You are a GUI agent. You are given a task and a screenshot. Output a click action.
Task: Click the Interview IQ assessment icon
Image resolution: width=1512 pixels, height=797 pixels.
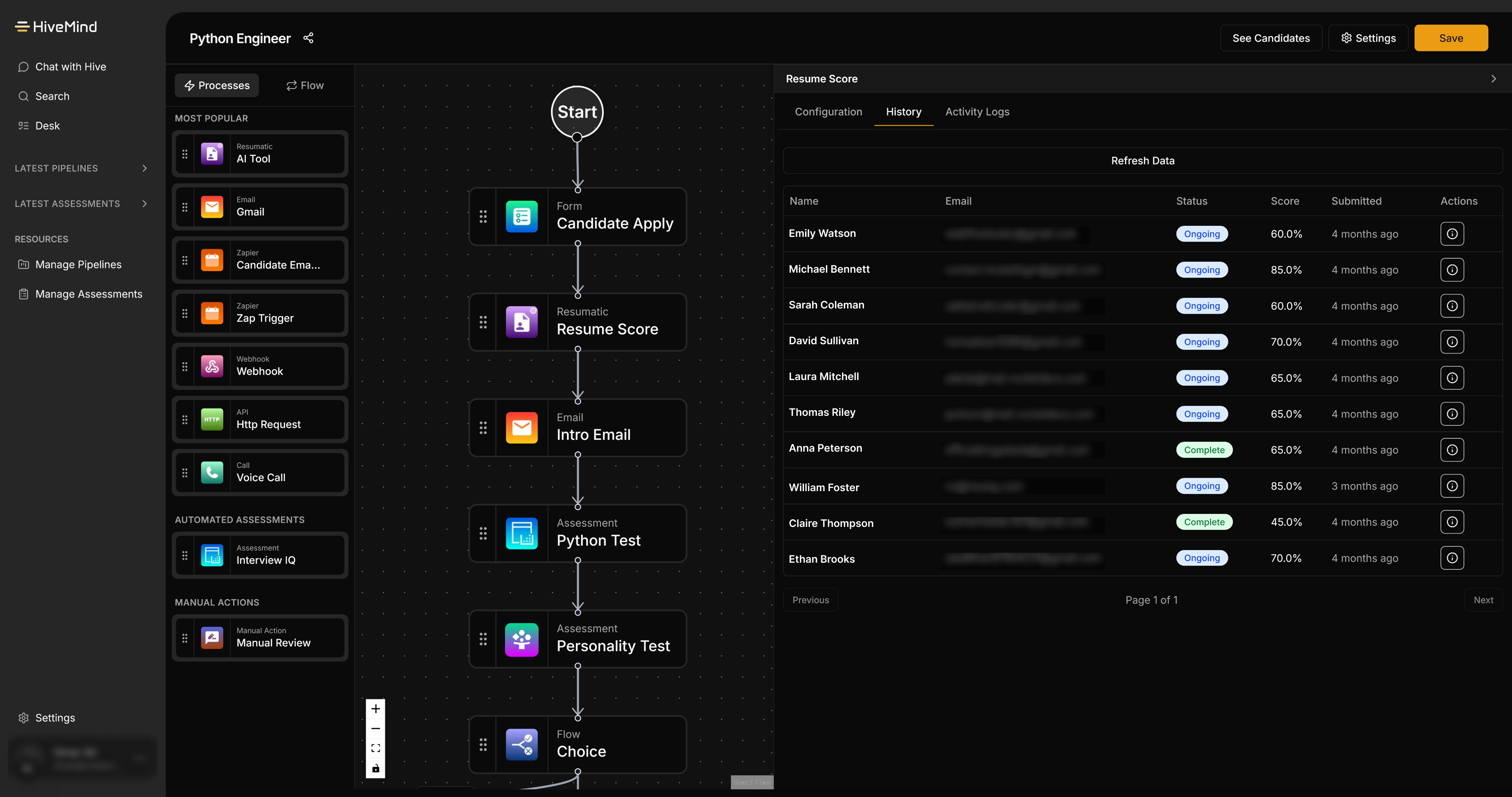212,555
